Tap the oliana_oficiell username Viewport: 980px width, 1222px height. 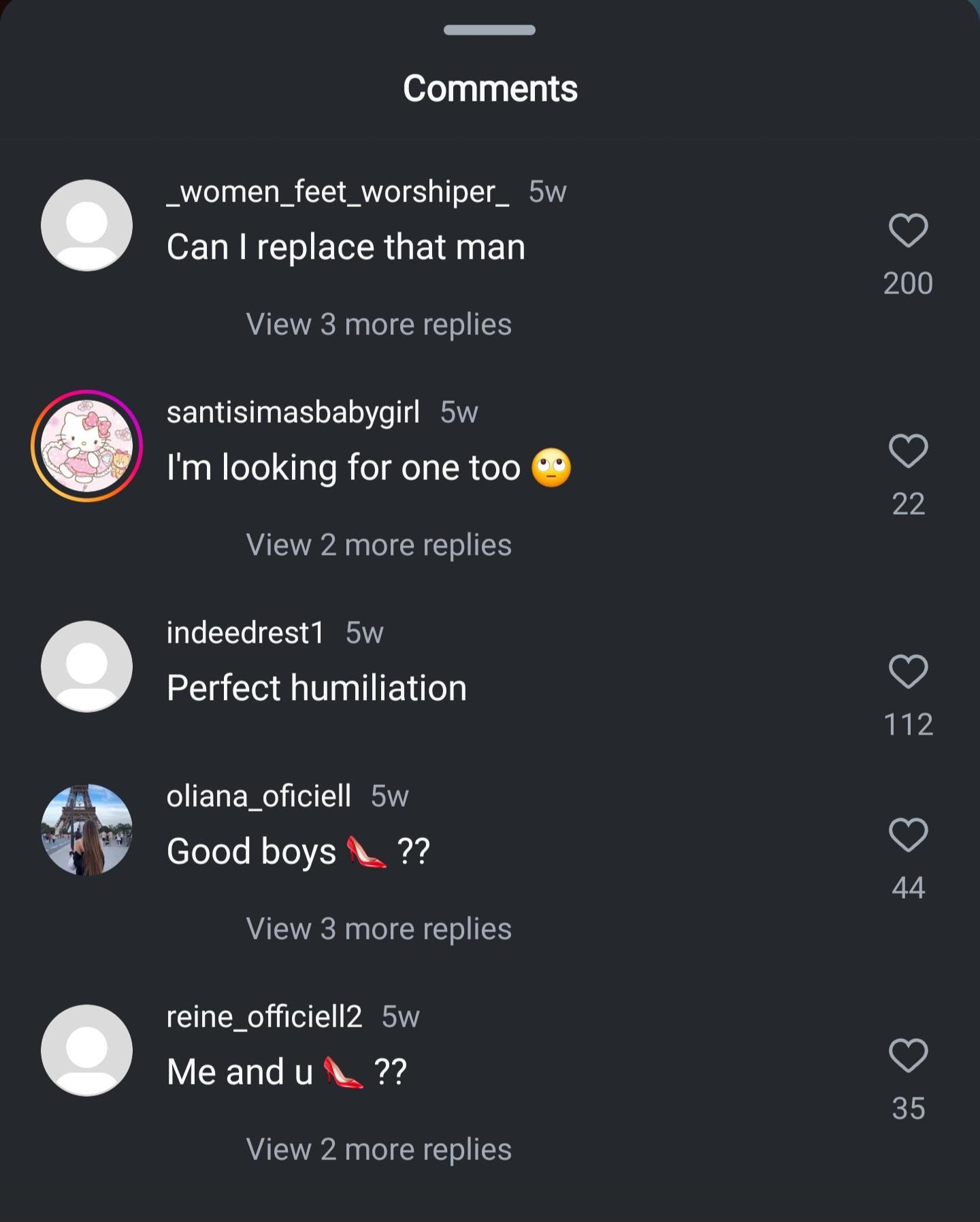pos(259,797)
